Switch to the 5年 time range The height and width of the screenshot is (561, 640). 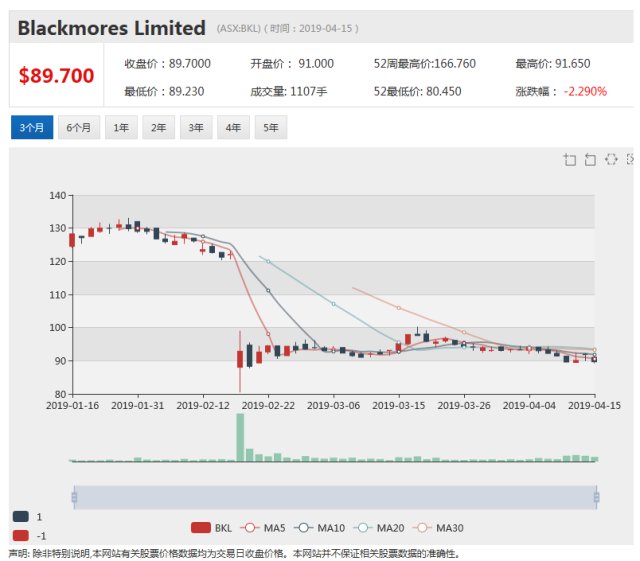[271, 128]
